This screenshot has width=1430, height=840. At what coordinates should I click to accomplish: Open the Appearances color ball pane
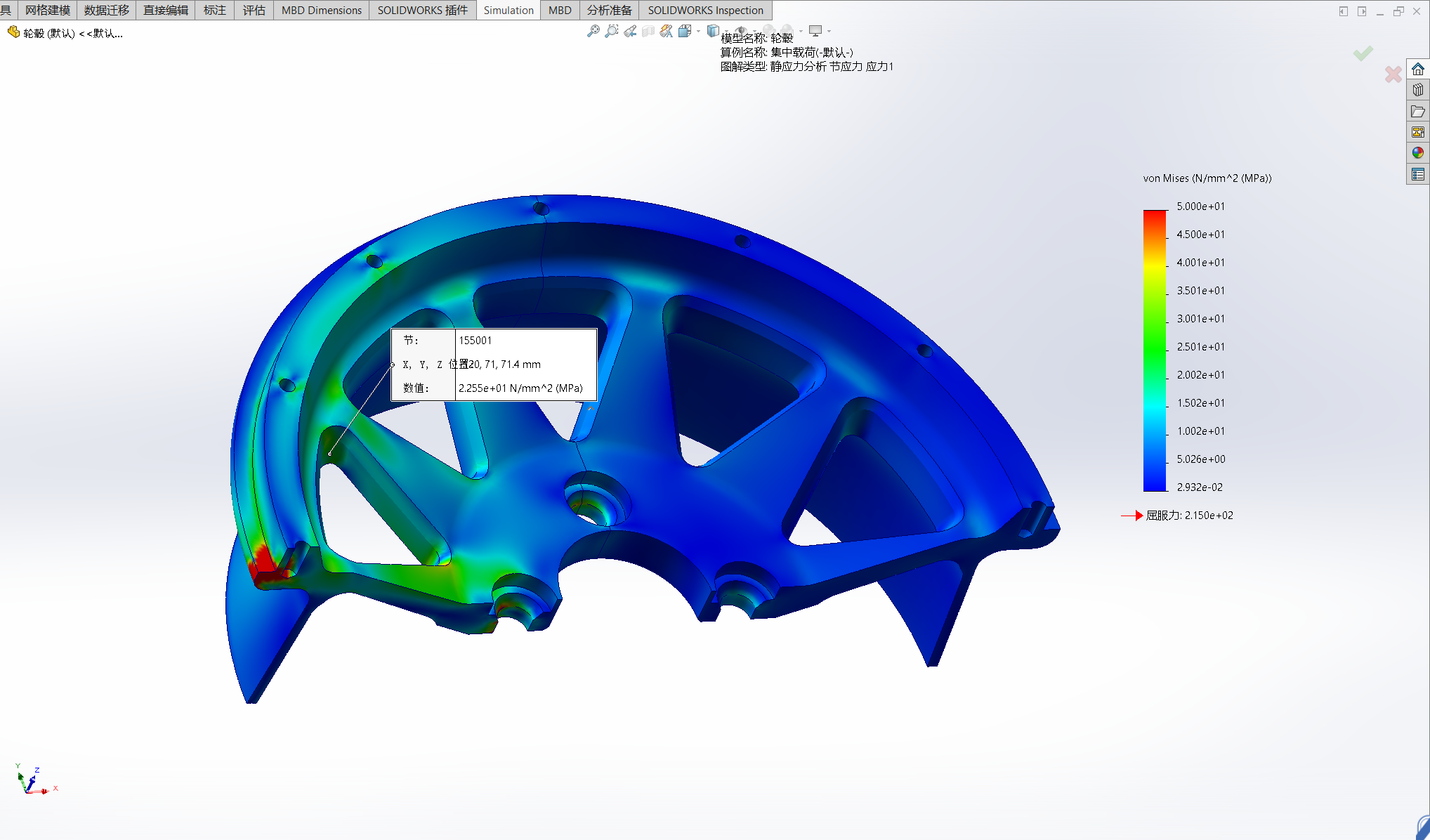(1418, 153)
